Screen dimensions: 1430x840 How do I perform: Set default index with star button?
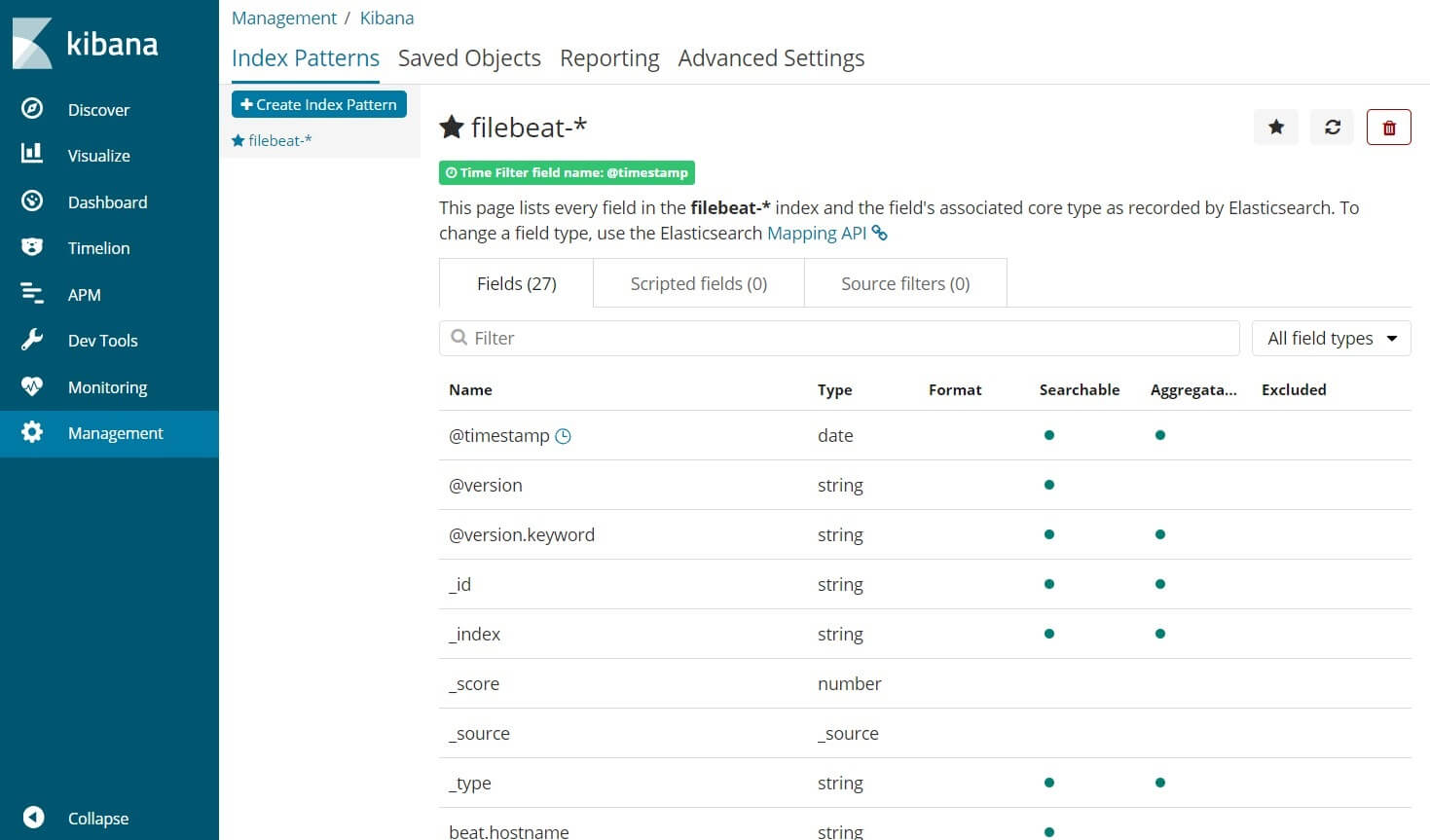click(1276, 127)
